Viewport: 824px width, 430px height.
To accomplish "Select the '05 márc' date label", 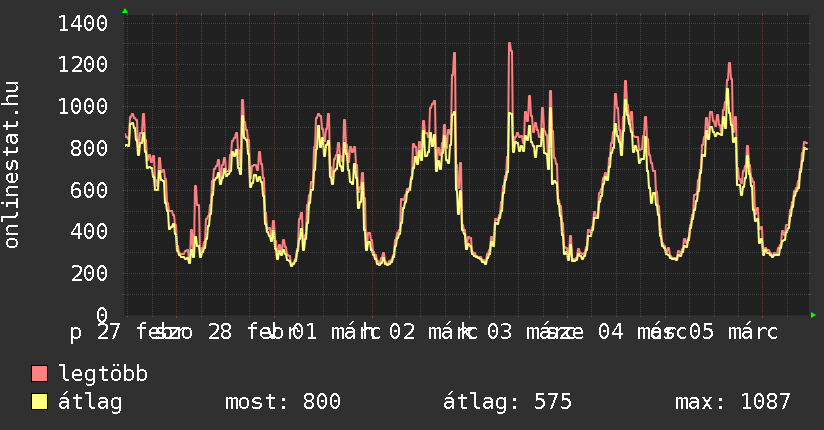I will [x=733, y=331].
